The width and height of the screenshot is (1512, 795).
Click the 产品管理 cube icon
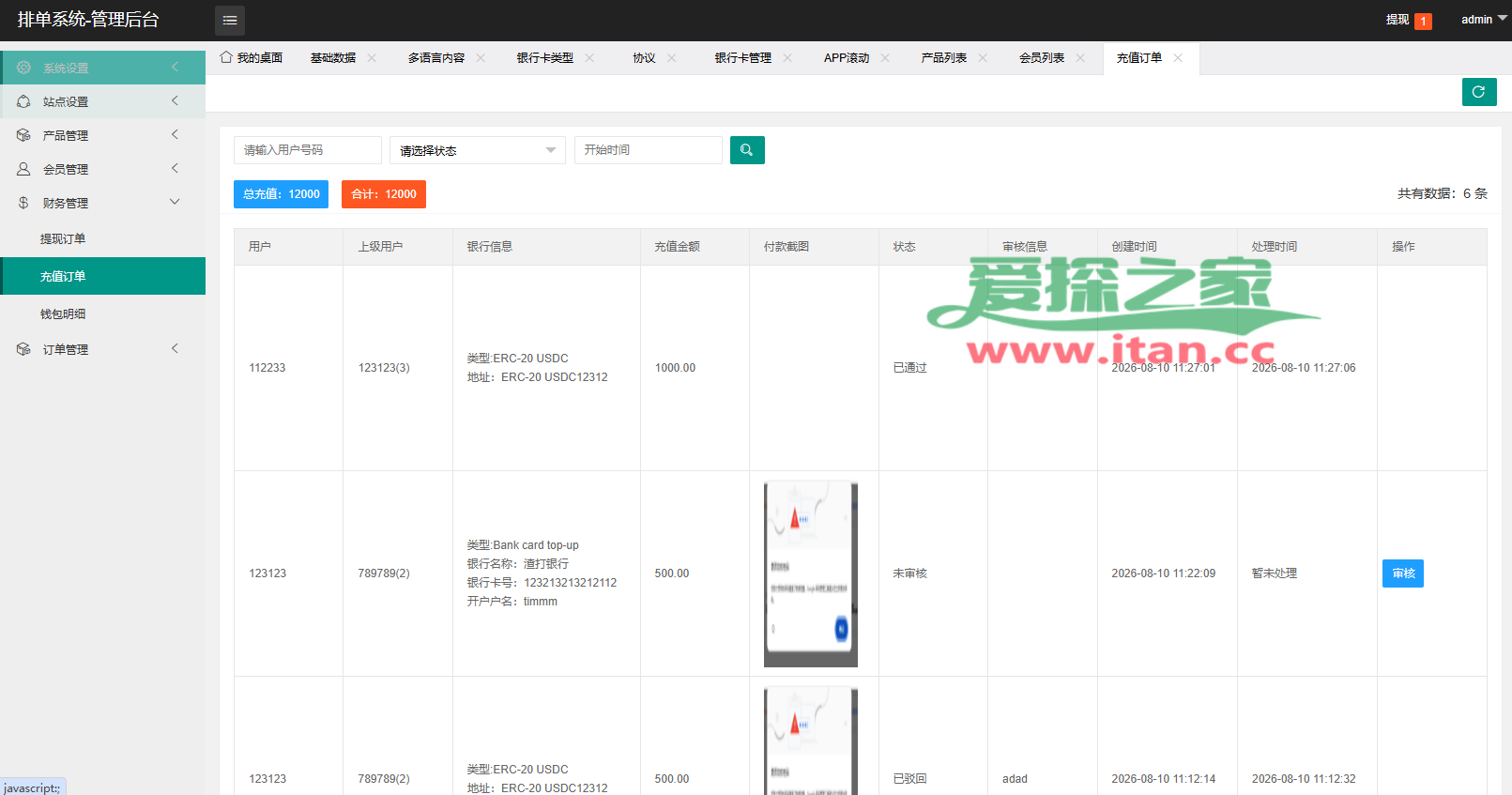coord(23,135)
